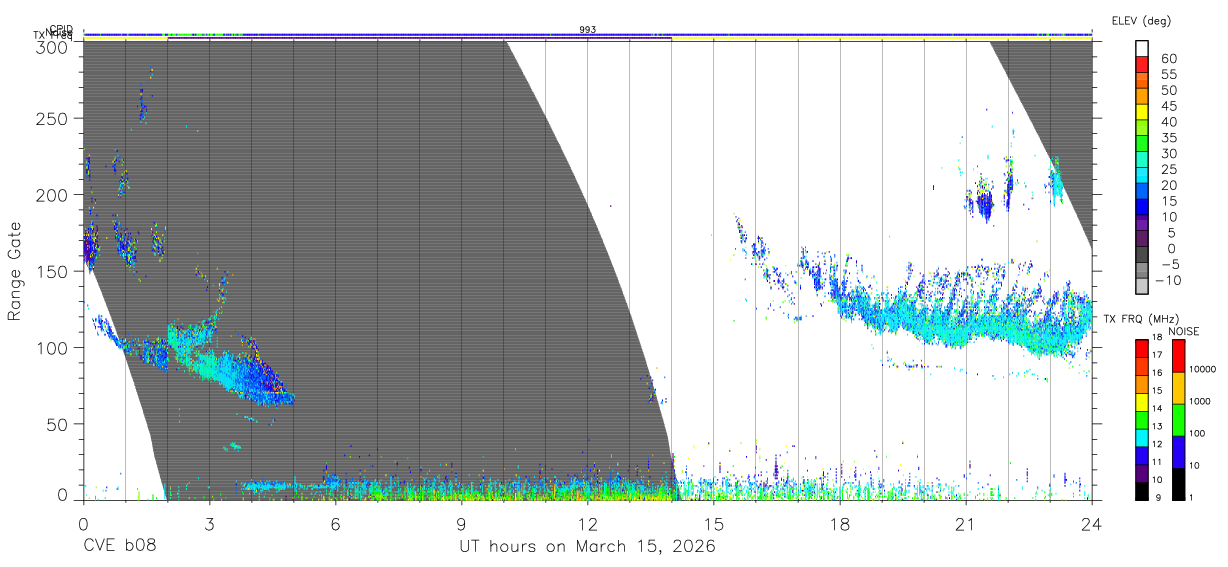This screenshot has width=1228, height=567.
Task: Click the 45 label on ELEV colorbar
Action: 1168,106
